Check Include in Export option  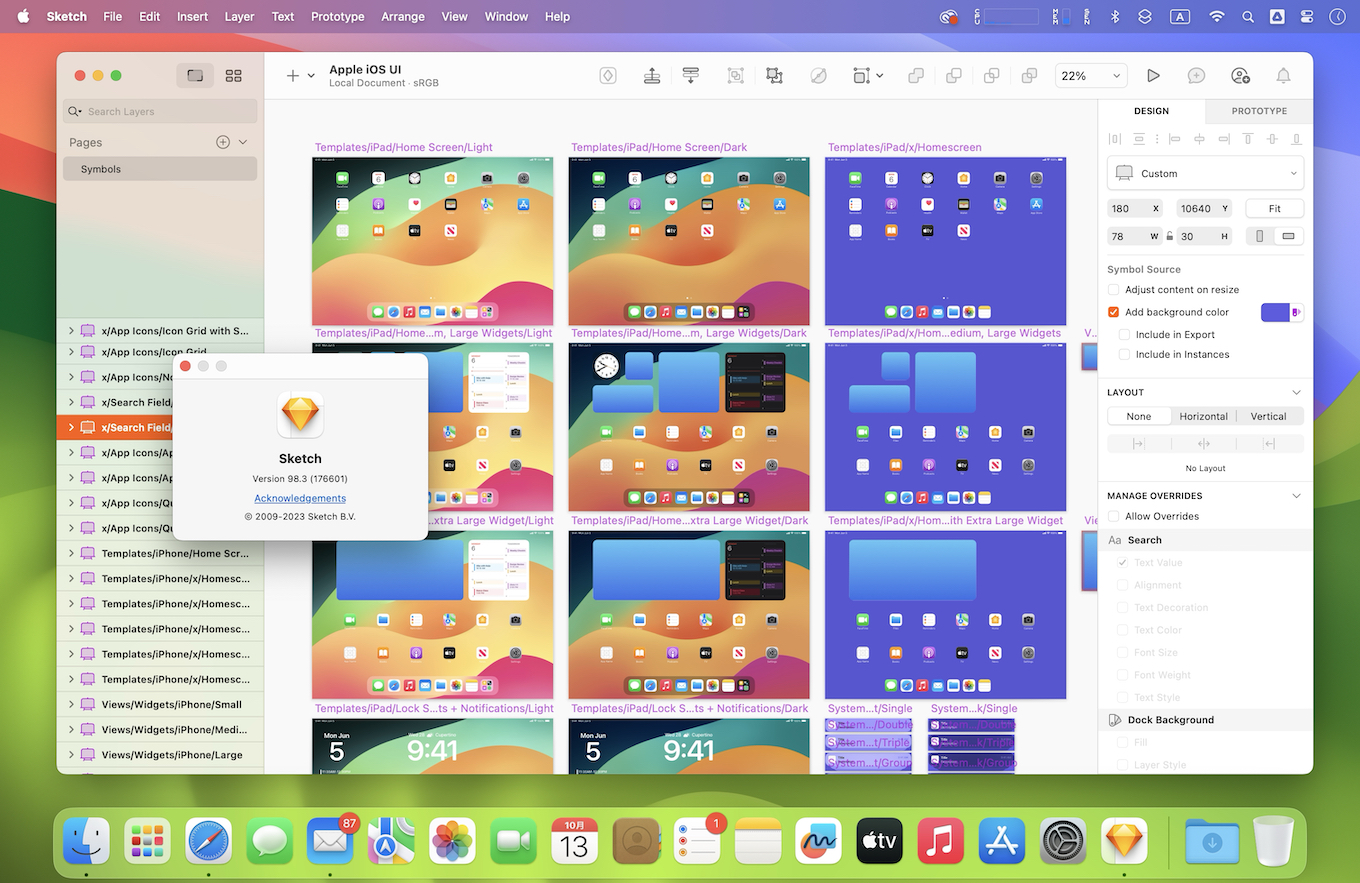(x=1124, y=334)
